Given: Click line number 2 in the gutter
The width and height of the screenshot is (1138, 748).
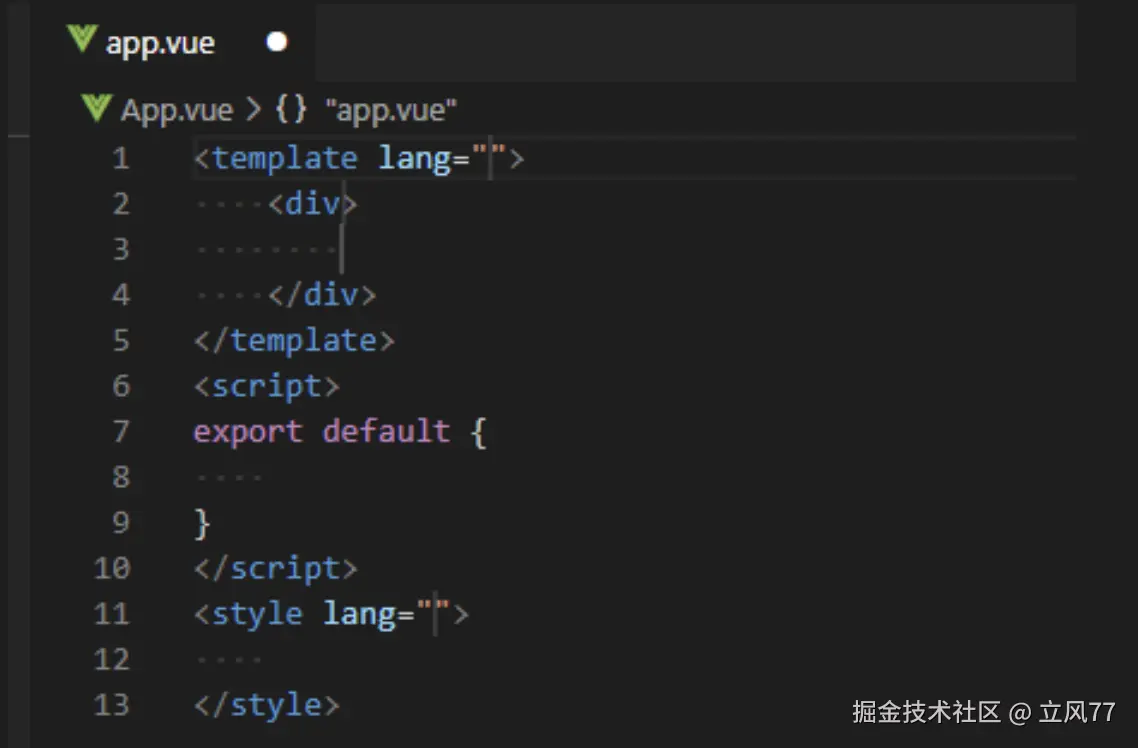Looking at the screenshot, I should (x=121, y=204).
